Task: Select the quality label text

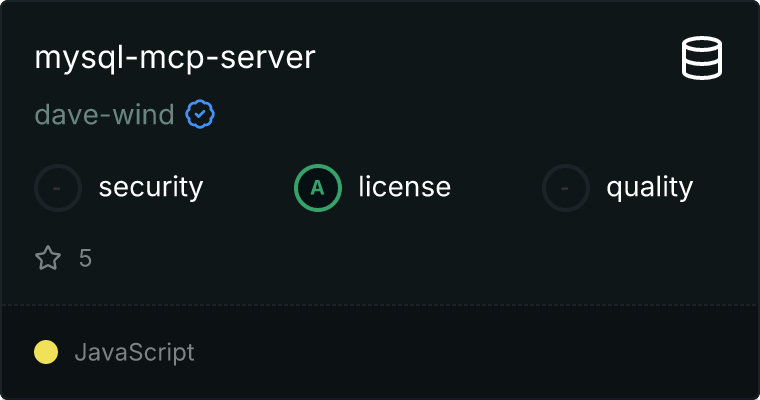Action: tap(649, 187)
